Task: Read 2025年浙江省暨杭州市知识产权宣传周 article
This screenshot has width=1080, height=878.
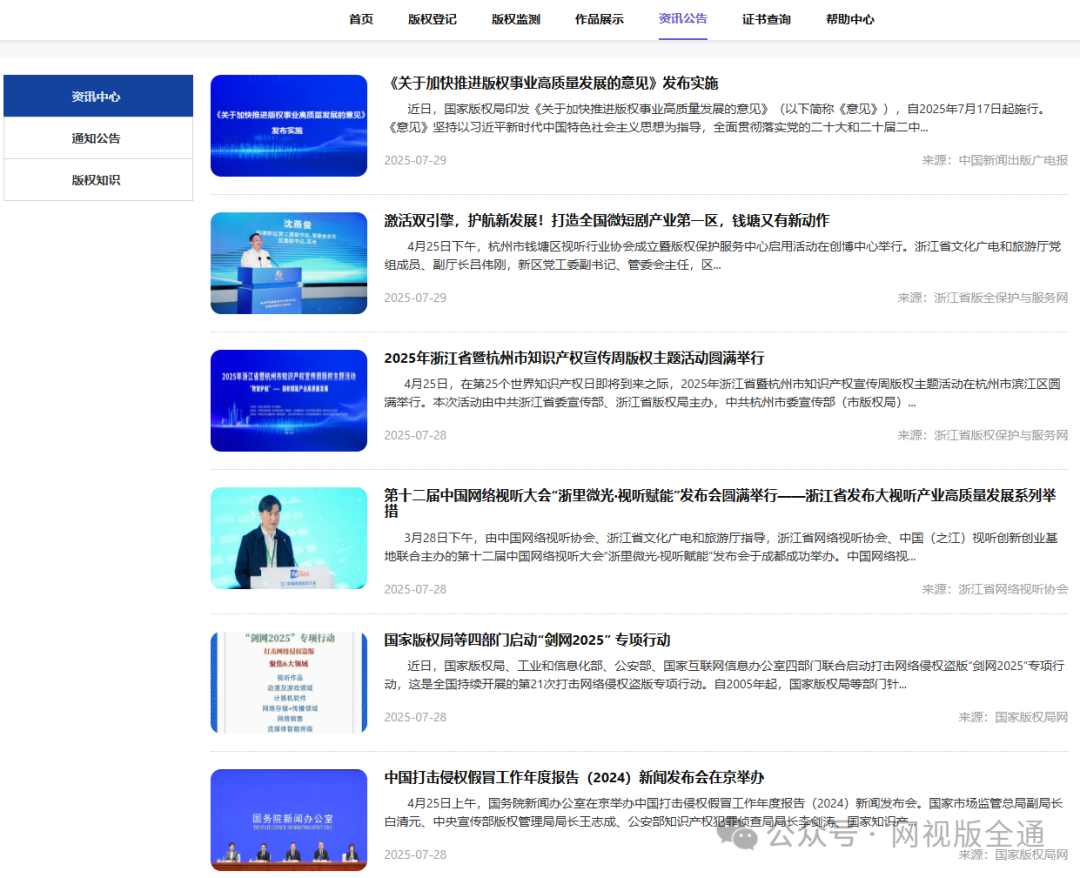Action: coord(574,358)
